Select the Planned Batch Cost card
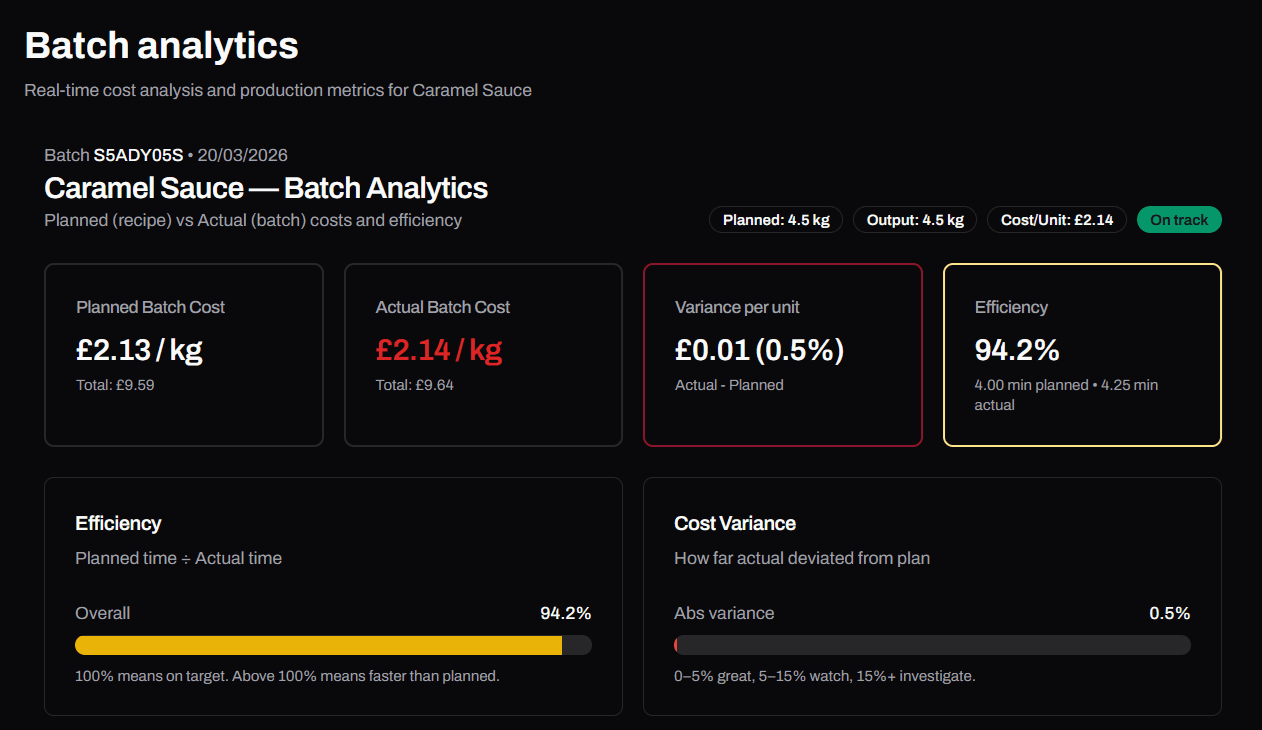This screenshot has width=1262, height=730. coord(183,354)
